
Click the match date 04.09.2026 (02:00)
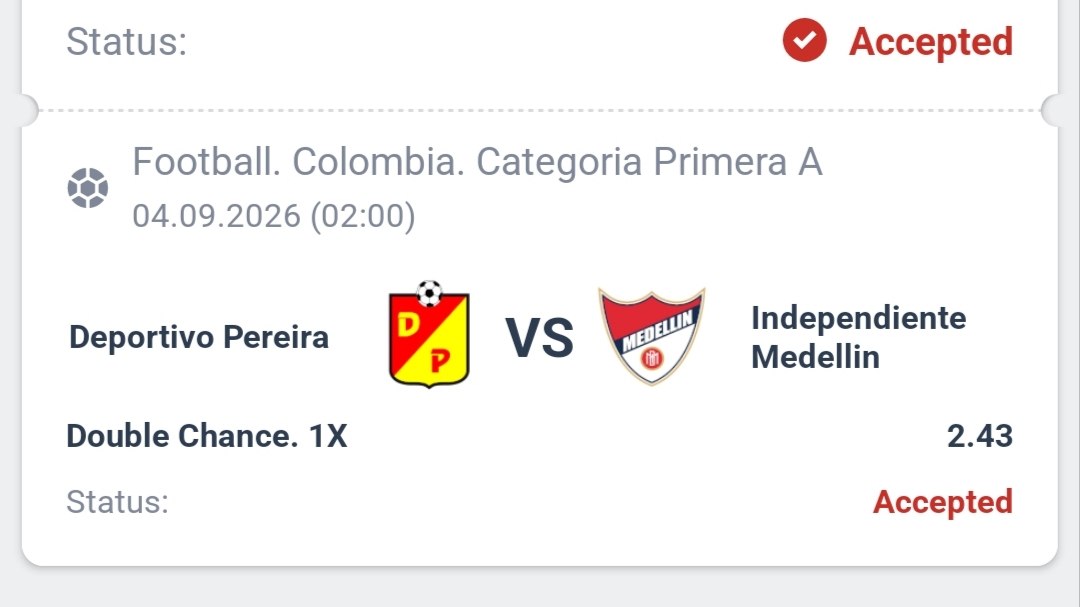pos(273,216)
